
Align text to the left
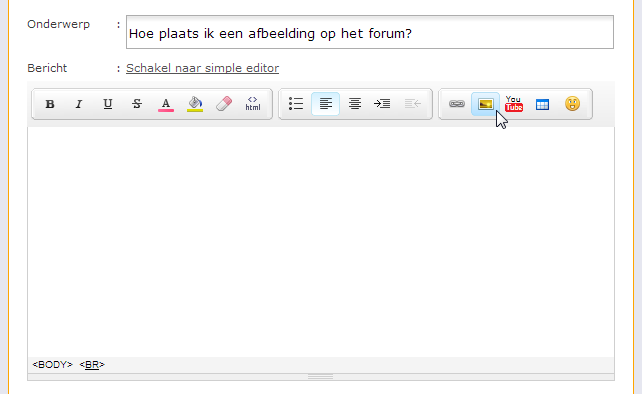pos(326,104)
